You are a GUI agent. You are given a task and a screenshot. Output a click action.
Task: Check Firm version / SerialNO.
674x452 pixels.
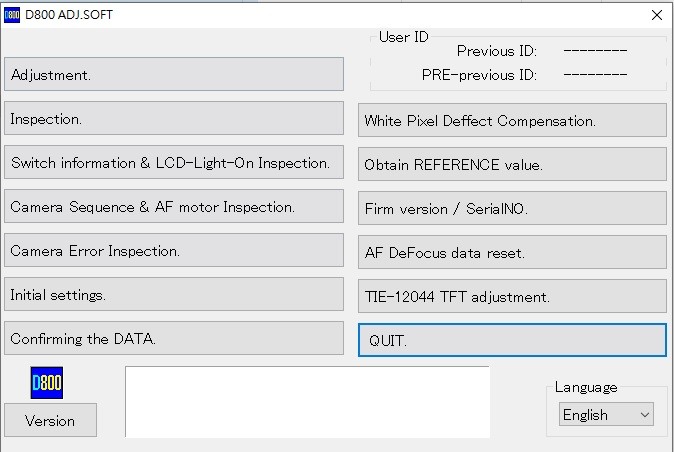pyautogui.click(x=512, y=208)
